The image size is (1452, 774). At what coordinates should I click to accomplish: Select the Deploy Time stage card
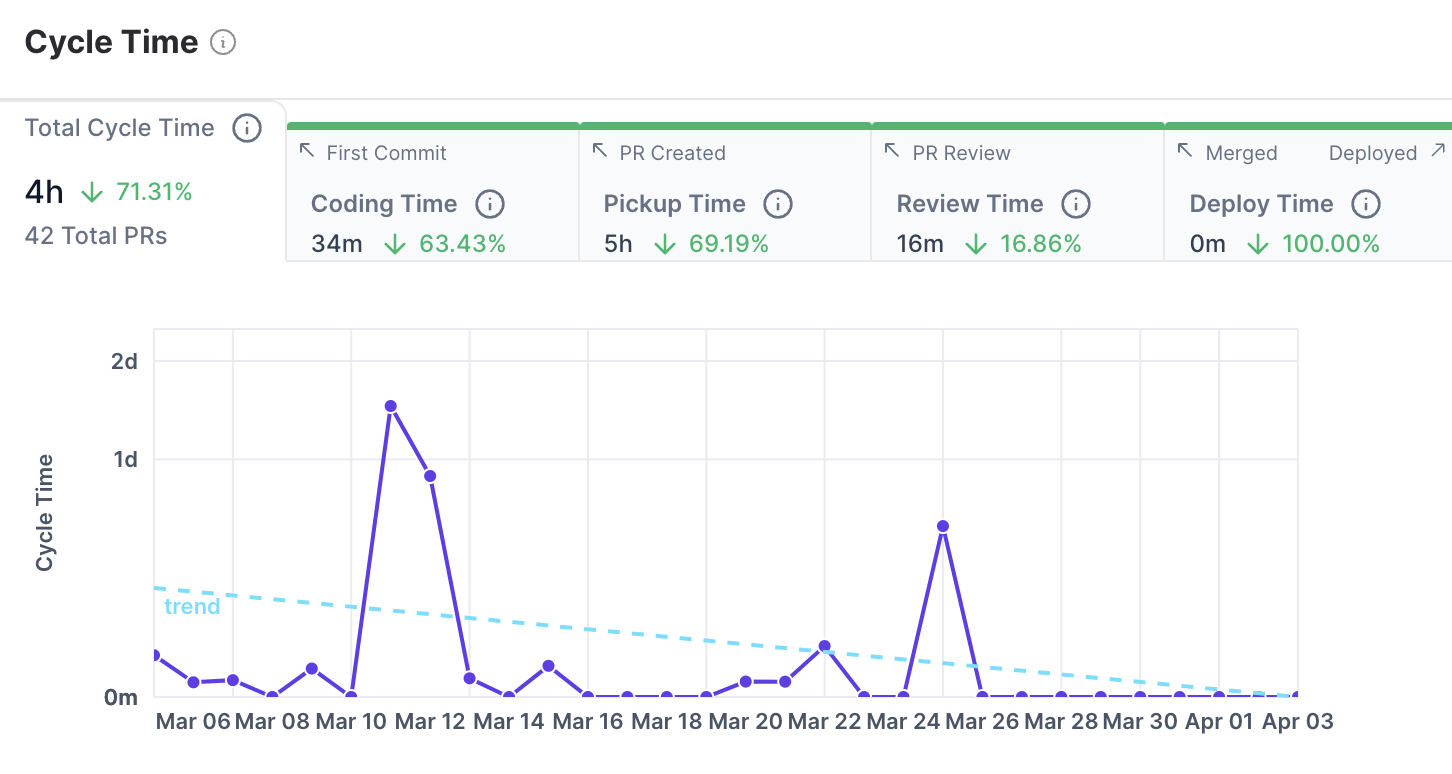(x=1308, y=192)
